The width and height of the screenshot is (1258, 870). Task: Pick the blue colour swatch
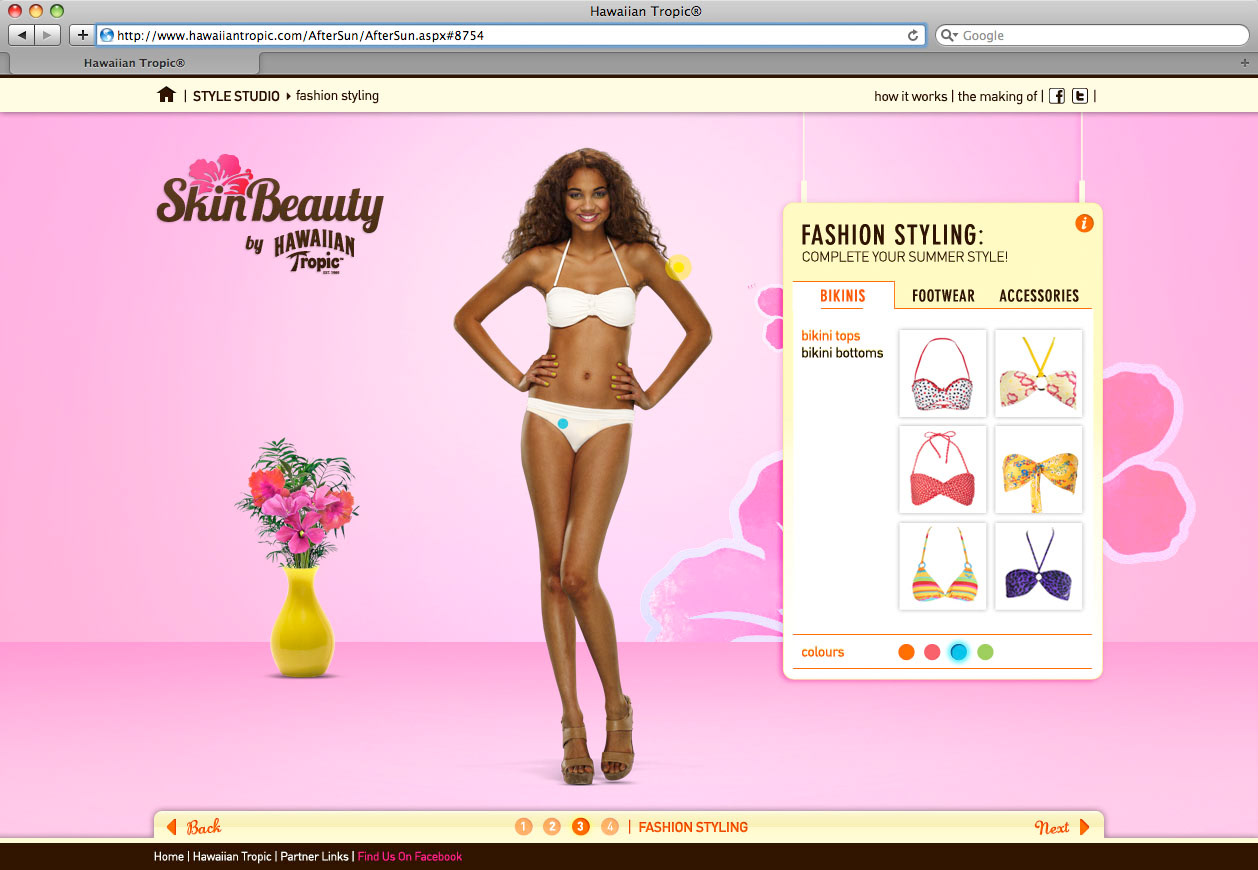[x=959, y=652]
